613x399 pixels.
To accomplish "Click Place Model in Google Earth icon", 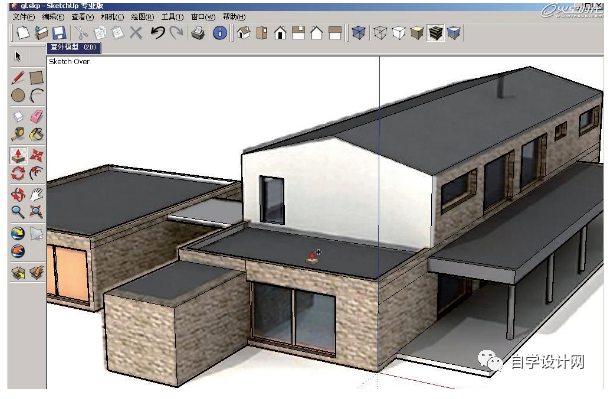I will (x=18, y=251).
